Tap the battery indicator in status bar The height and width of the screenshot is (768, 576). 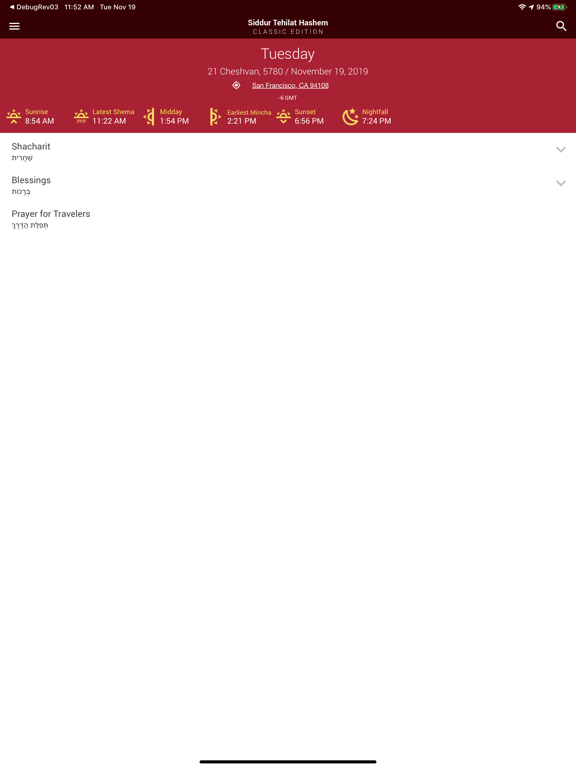tap(559, 7)
